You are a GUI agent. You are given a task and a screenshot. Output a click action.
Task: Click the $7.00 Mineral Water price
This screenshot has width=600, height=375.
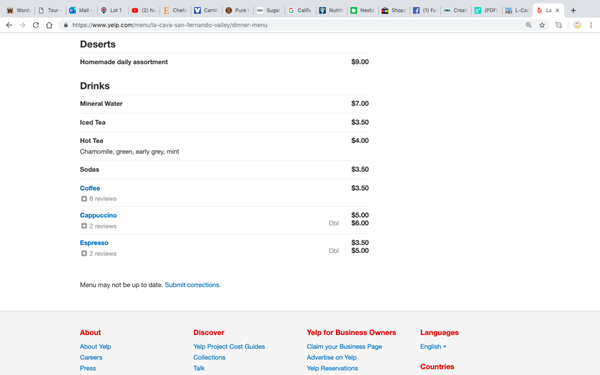[360, 104]
